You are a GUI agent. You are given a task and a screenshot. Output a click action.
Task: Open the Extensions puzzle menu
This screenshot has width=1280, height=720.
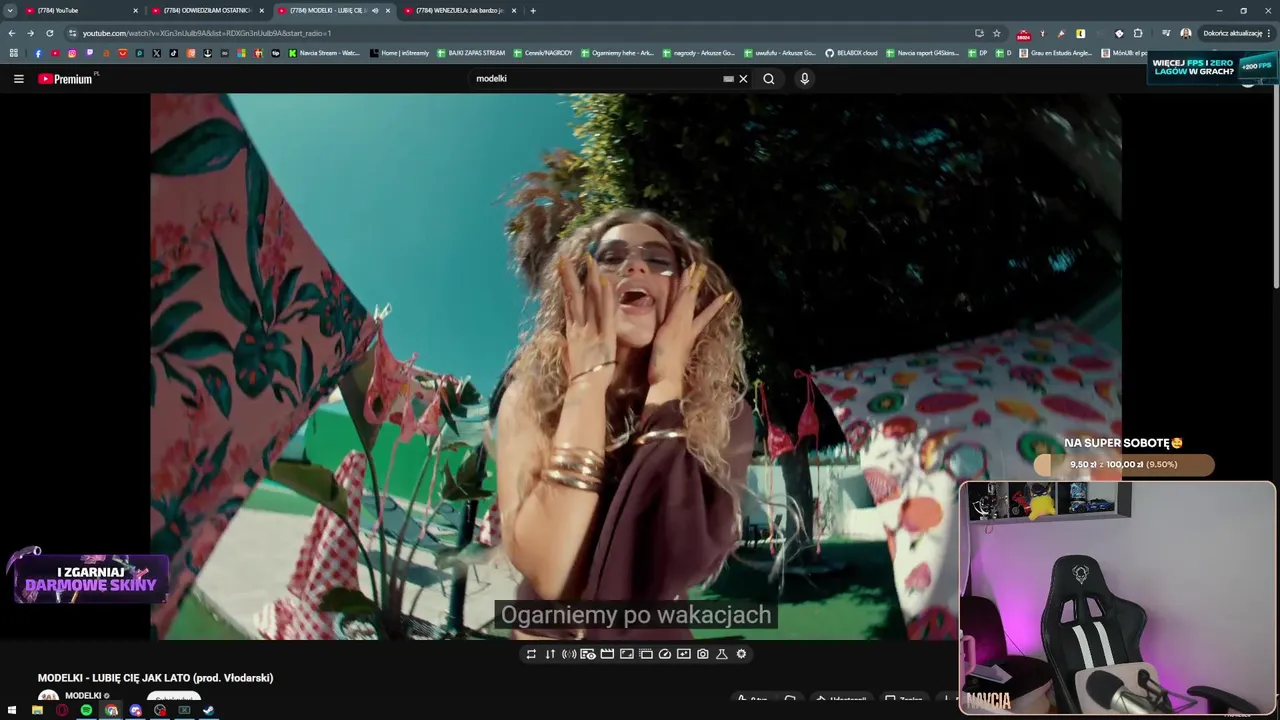coord(1138,33)
